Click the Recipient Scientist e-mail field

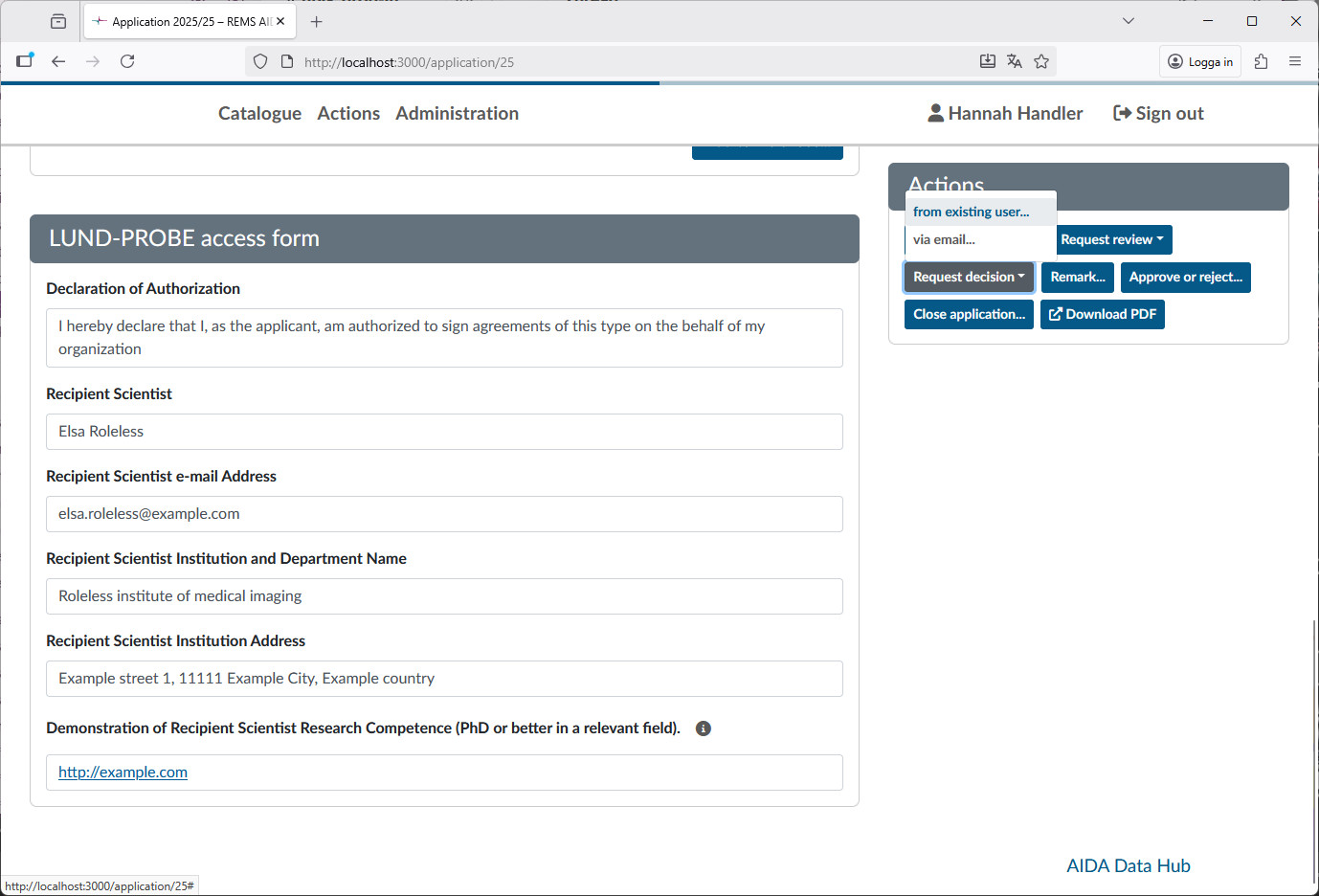pos(444,514)
